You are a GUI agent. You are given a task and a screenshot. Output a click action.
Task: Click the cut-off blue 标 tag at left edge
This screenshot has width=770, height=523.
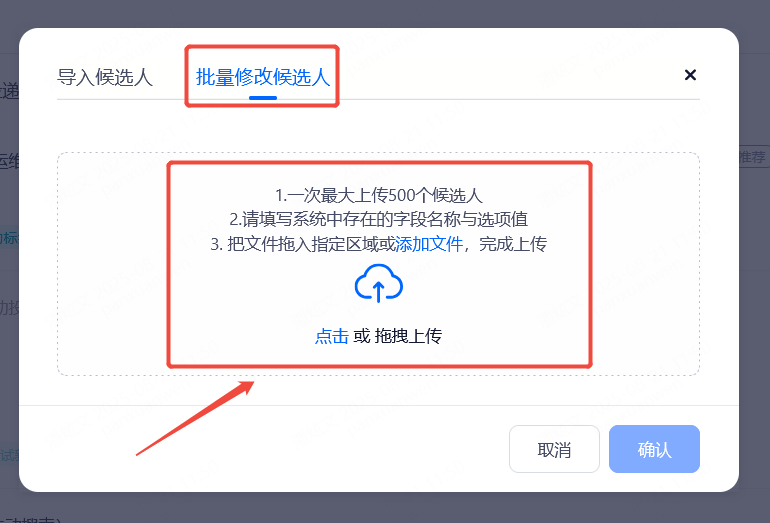(x=9, y=238)
